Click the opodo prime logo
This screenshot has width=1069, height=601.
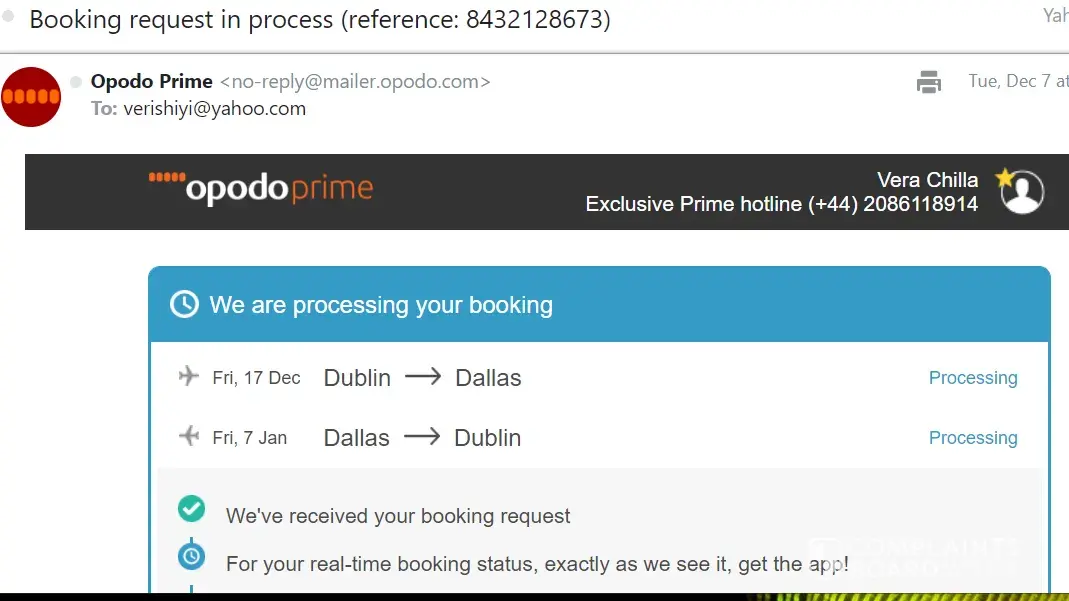[261, 188]
